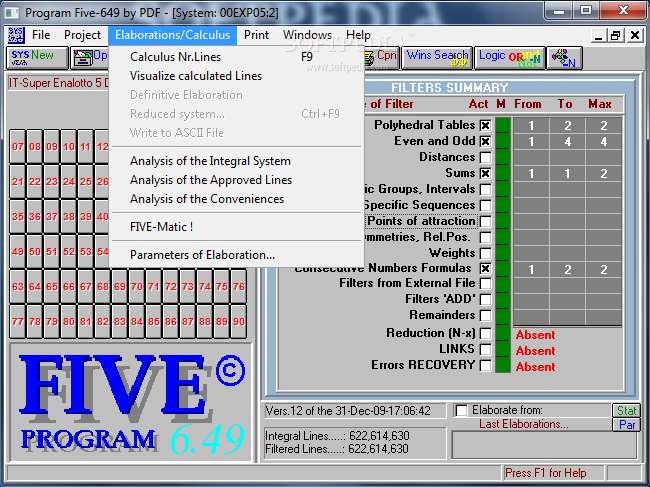Enable the Remainders filter checkbox
650x487 pixels.
click(485, 315)
